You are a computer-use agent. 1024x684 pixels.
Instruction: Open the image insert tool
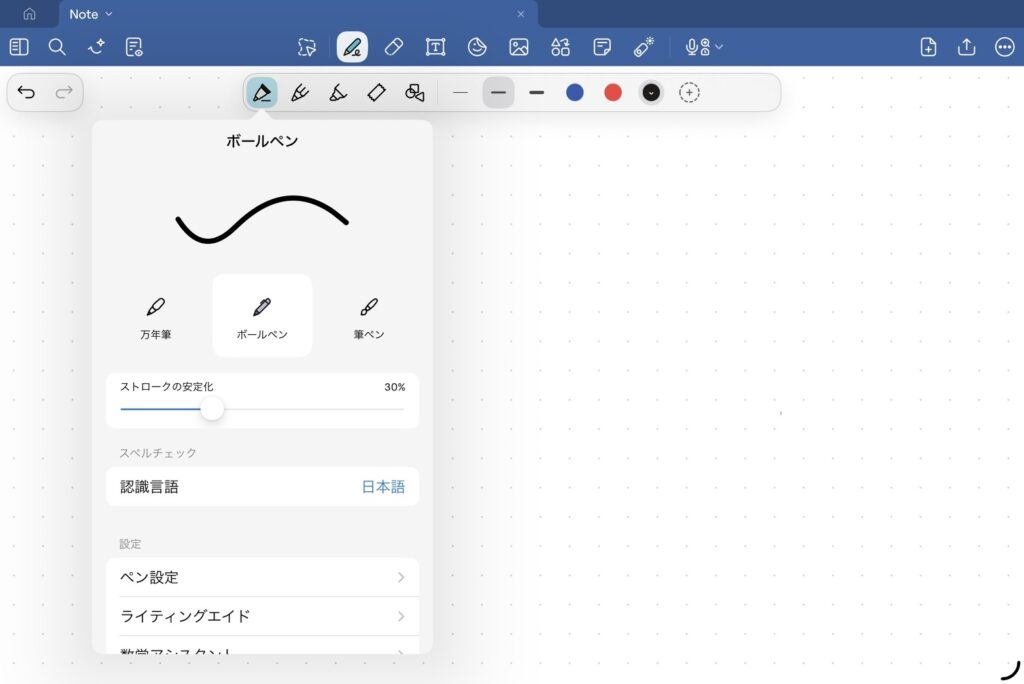pos(518,47)
